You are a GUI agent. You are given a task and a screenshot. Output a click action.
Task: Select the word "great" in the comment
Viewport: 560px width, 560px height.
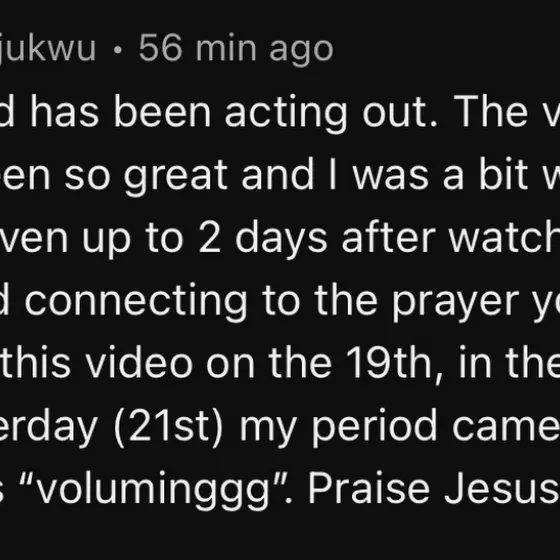point(176,176)
